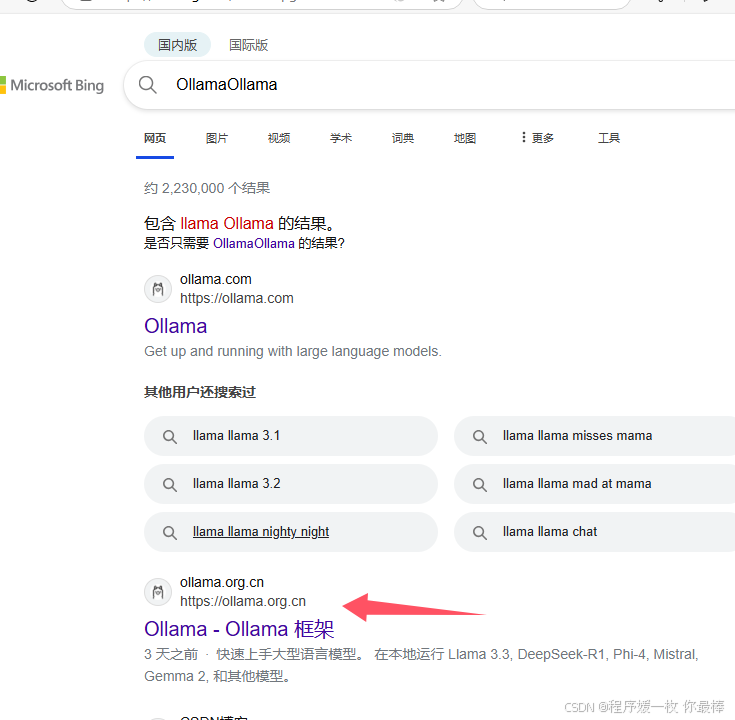Click the Microsoft Bing logo
This screenshot has width=735, height=720.
click(x=52, y=85)
